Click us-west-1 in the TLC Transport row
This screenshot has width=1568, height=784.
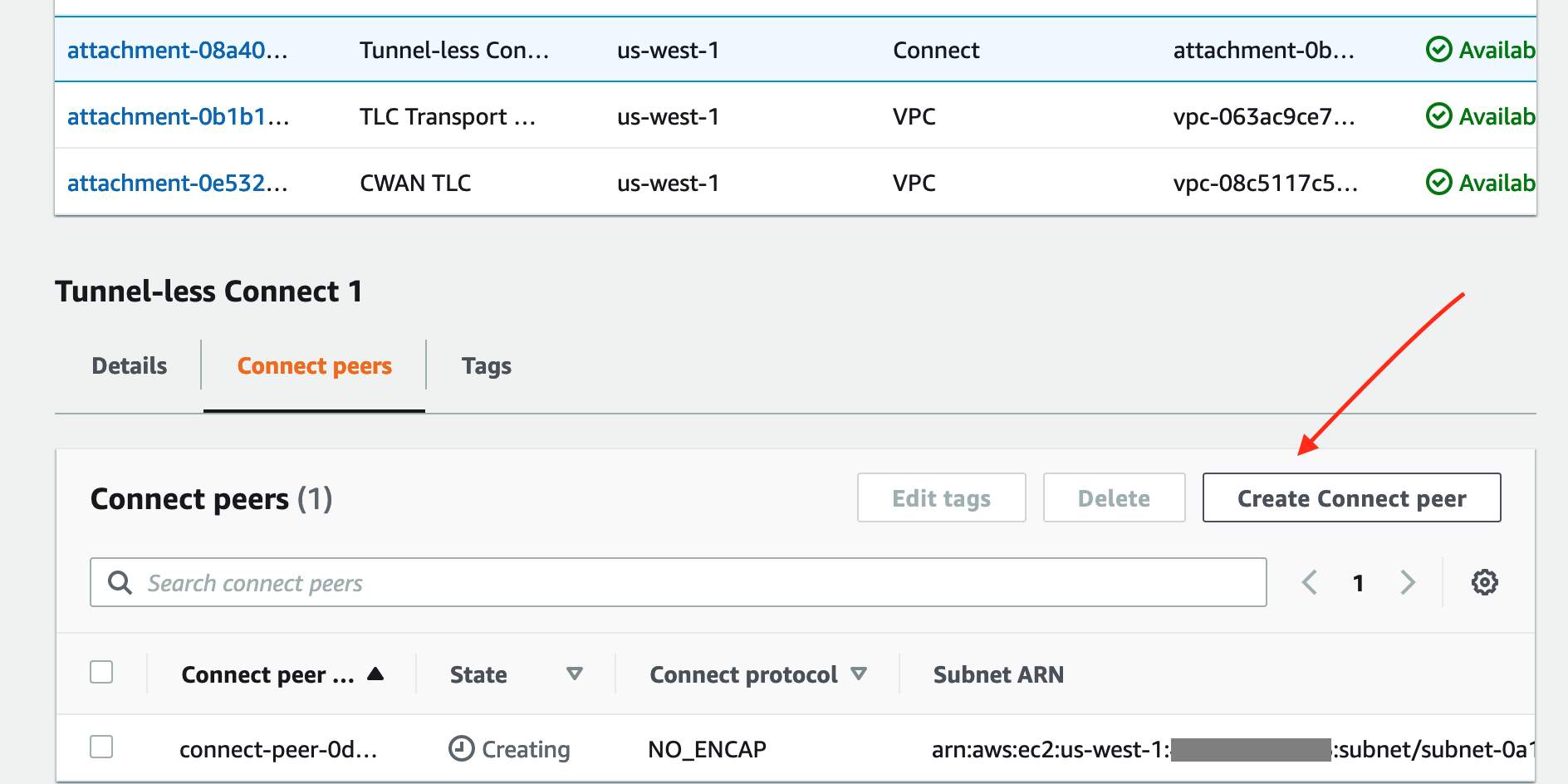668,116
